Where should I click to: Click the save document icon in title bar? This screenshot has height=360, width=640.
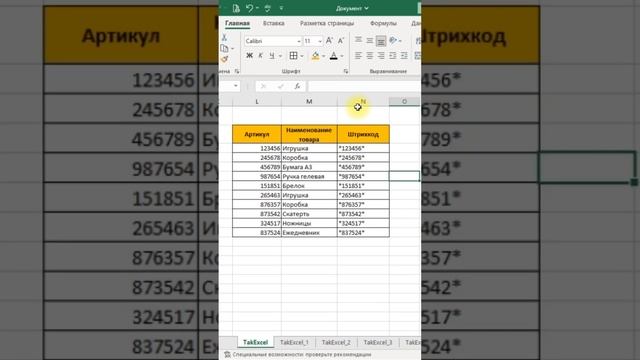pyautogui.click(x=236, y=8)
